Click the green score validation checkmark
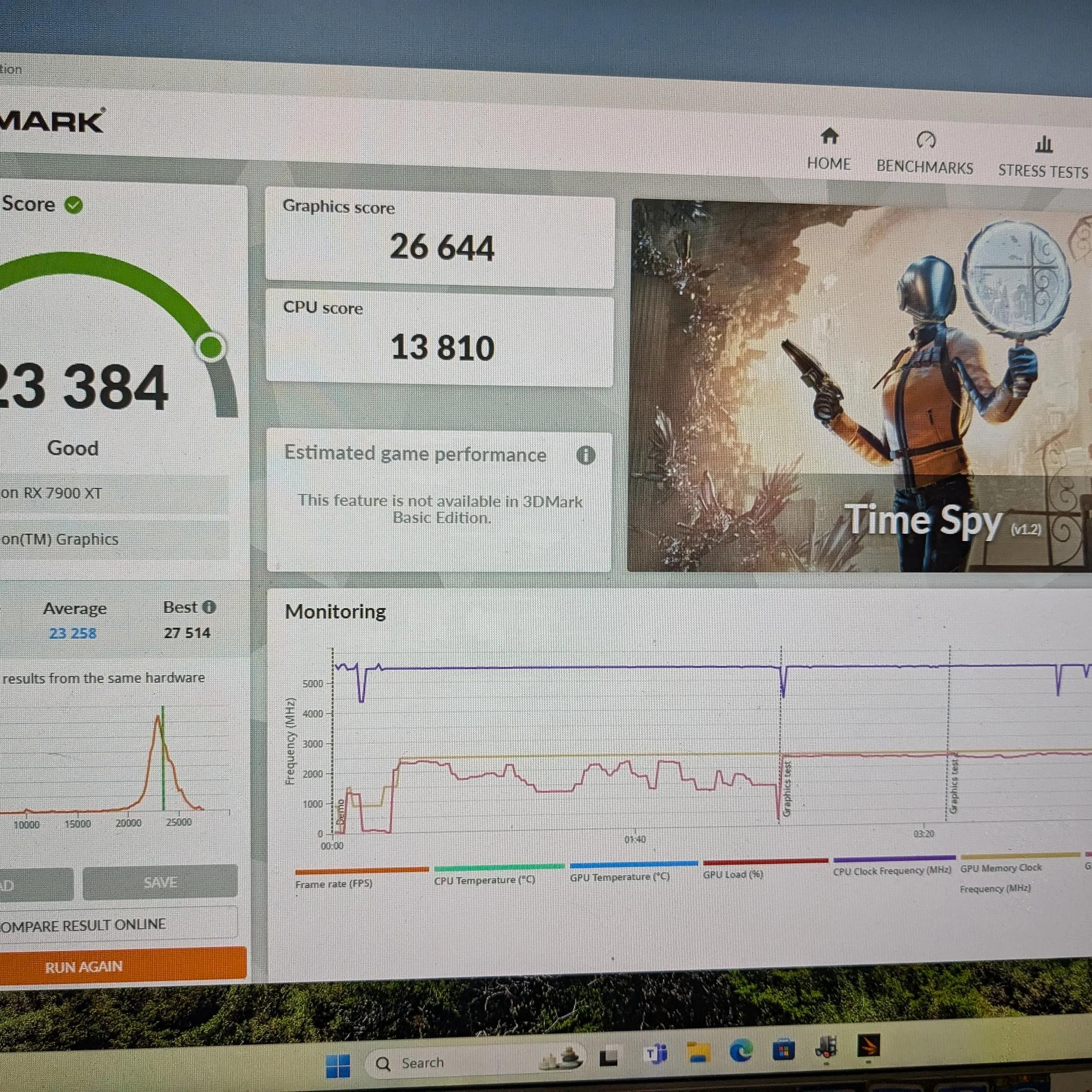The image size is (1092, 1092). (x=74, y=205)
